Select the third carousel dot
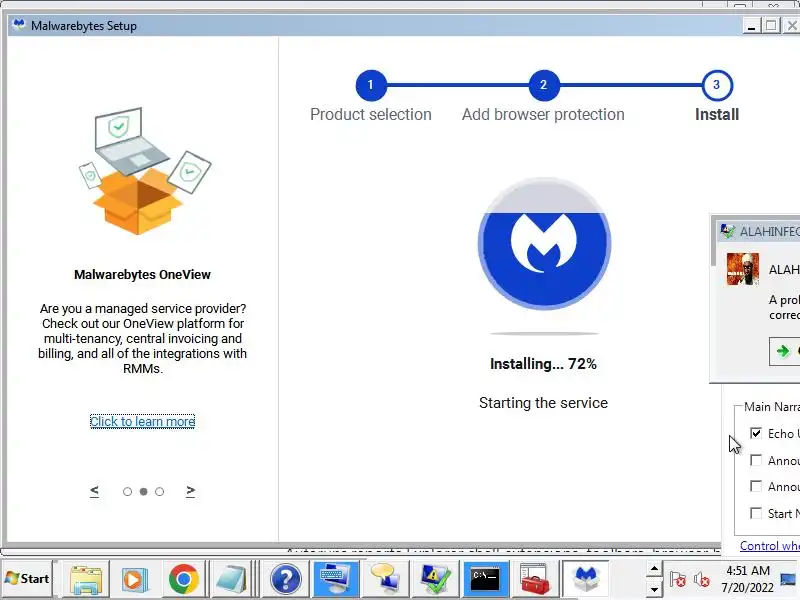Viewport: 800px width, 600px height. pyautogui.click(x=159, y=491)
